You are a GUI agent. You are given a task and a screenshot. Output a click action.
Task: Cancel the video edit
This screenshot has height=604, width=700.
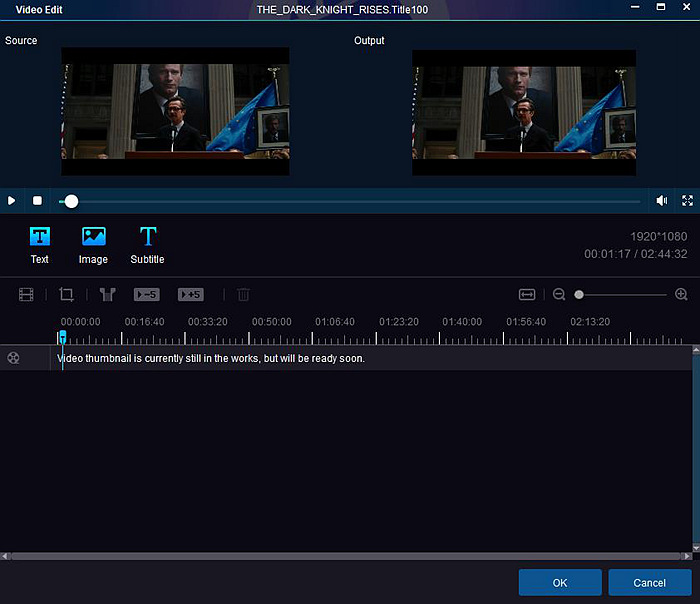click(x=650, y=583)
